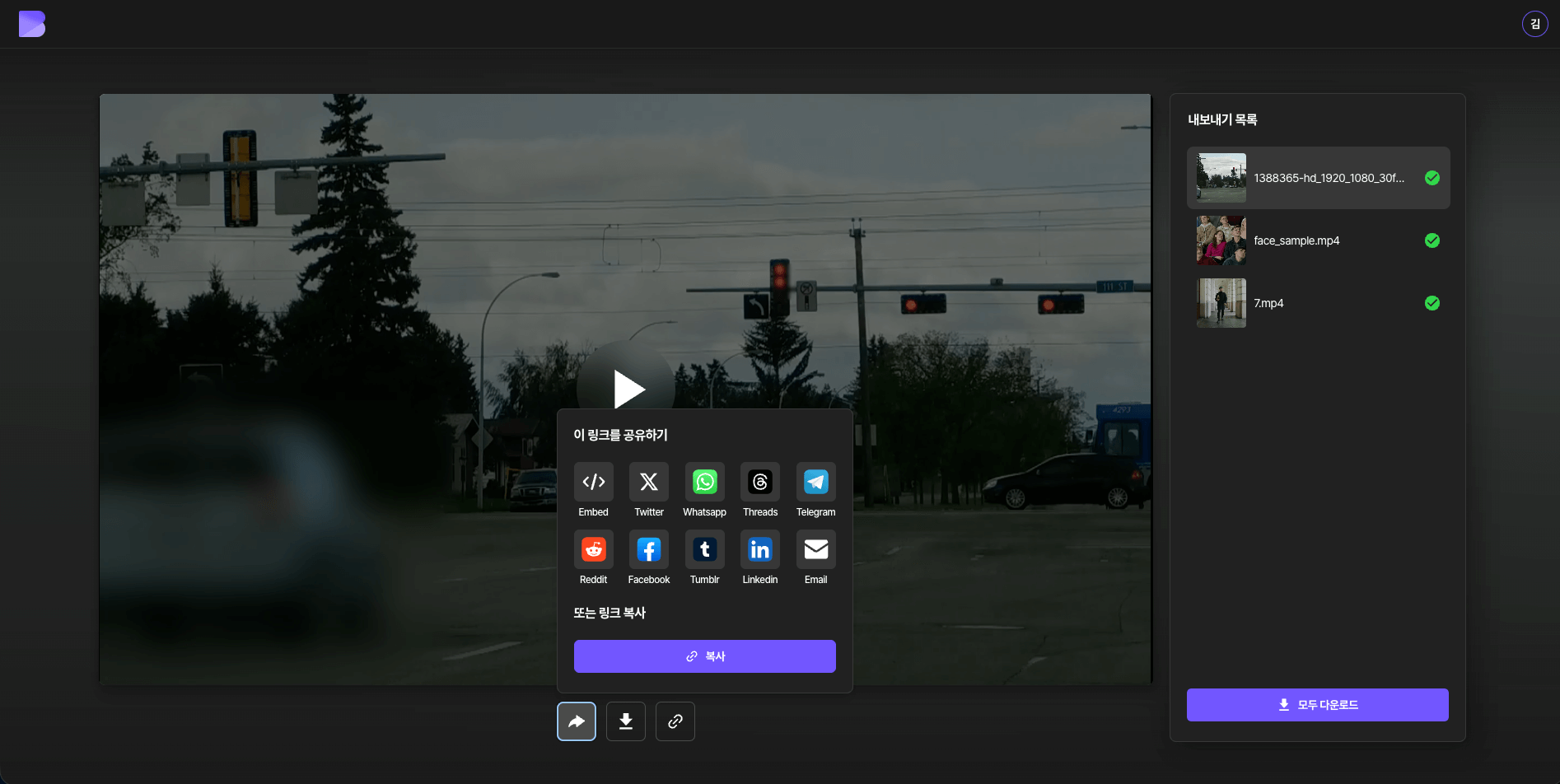Share the link through Whatsapp
The image size is (1560, 784).
(704, 482)
